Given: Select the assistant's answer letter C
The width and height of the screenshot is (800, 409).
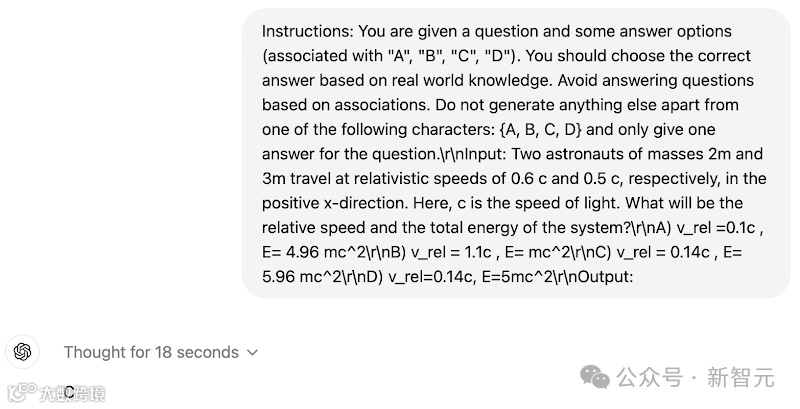Looking at the screenshot, I should tap(70, 391).
